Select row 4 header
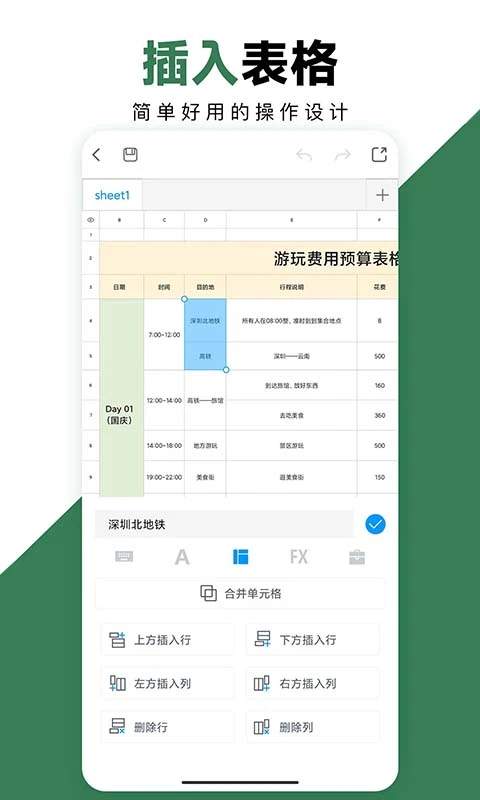The image size is (480, 800). point(91,321)
